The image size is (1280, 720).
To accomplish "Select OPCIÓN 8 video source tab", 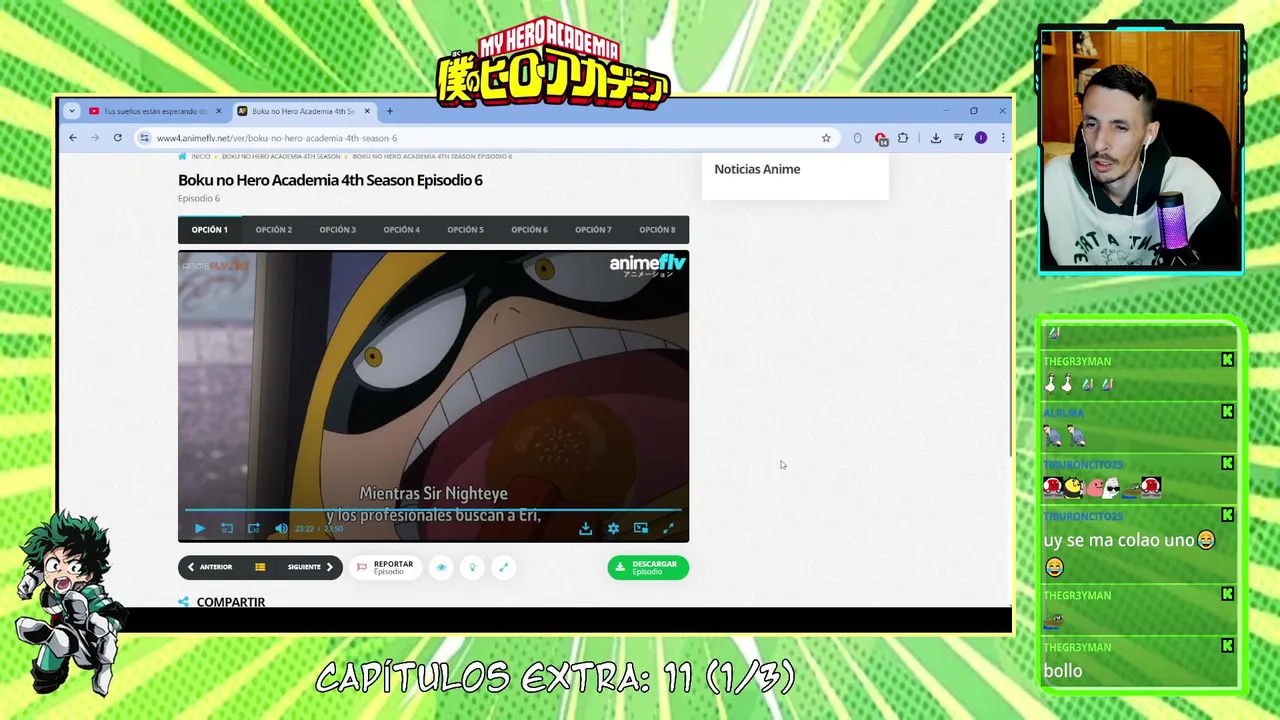I will click(x=657, y=230).
